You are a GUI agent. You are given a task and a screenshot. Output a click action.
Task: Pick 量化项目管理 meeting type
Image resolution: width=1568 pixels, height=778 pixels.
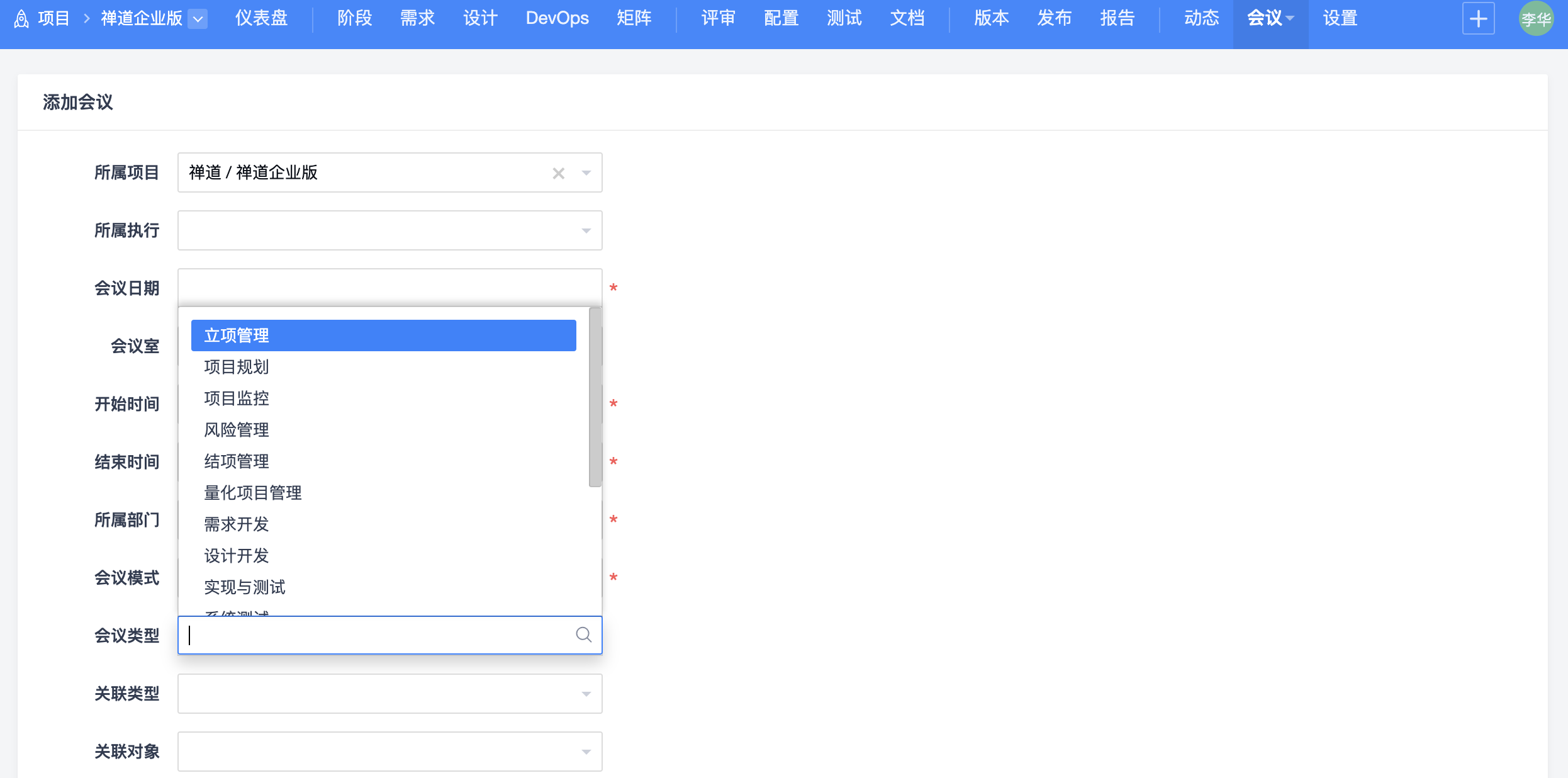[x=253, y=493]
